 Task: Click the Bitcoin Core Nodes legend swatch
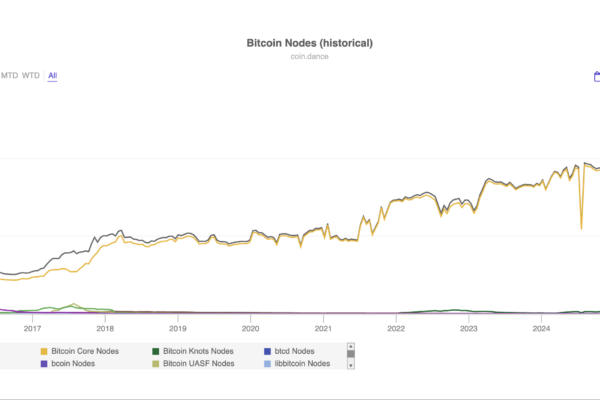(x=44, y=351)
